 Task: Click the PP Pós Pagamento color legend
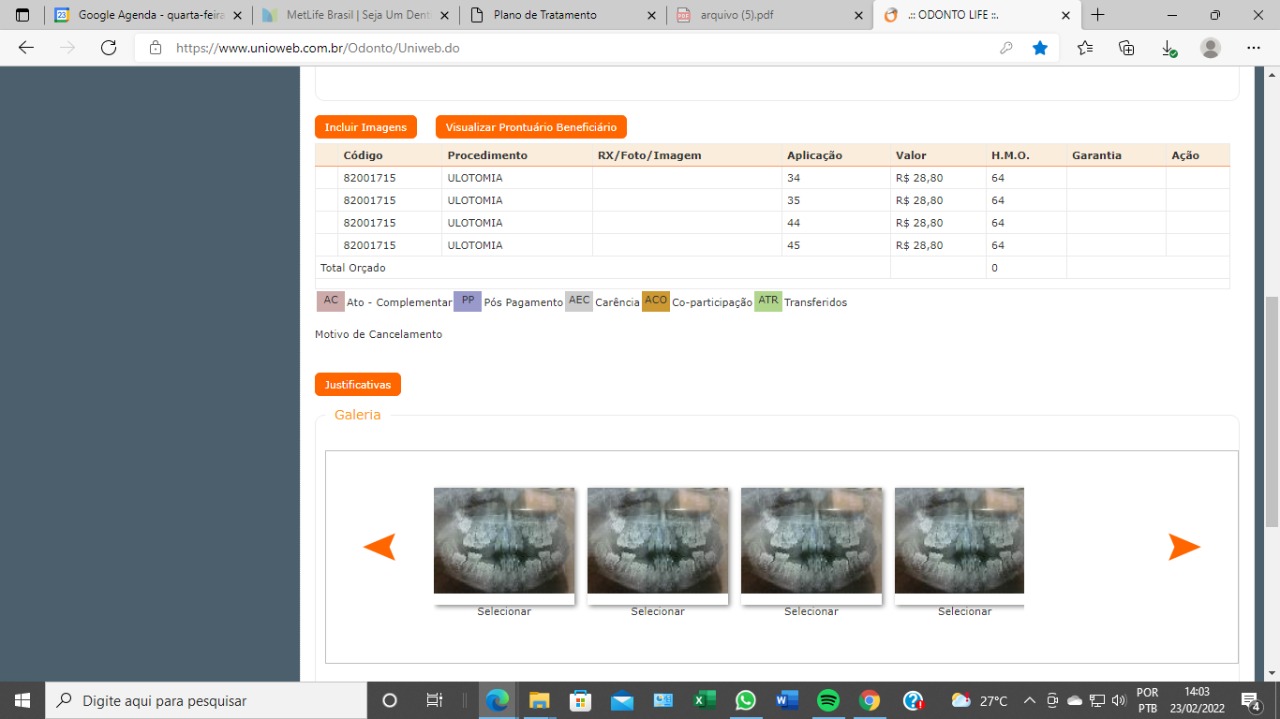click(468, 301)
